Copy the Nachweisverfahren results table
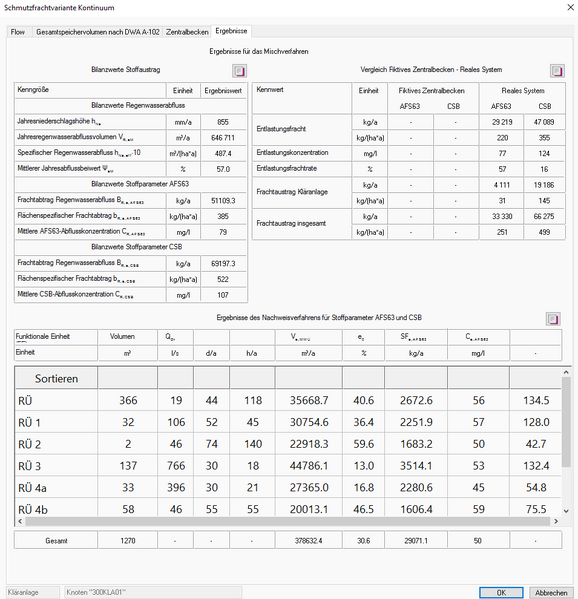 553,319
